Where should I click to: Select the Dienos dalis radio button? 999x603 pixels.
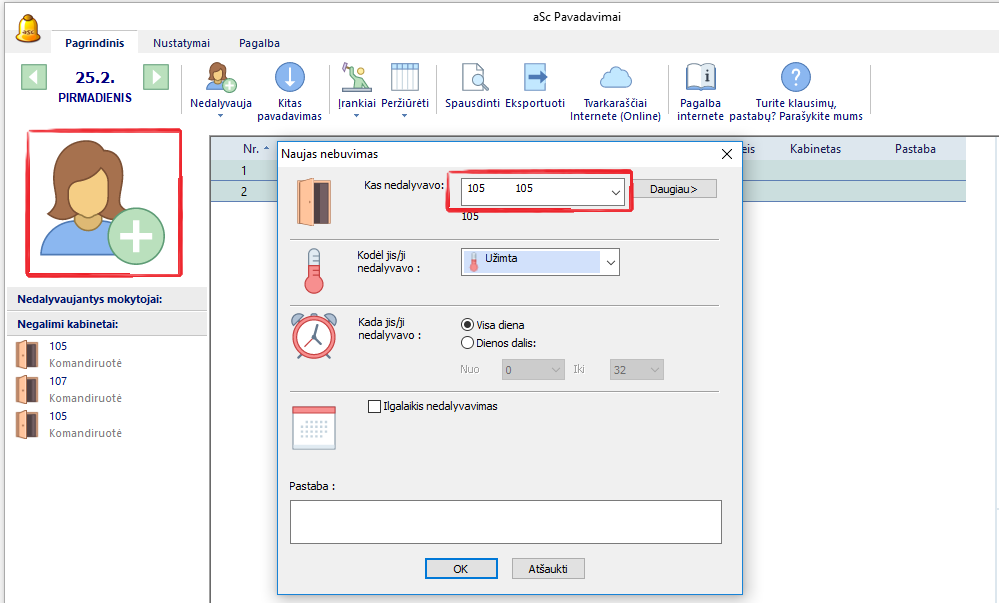pos(467,343)
